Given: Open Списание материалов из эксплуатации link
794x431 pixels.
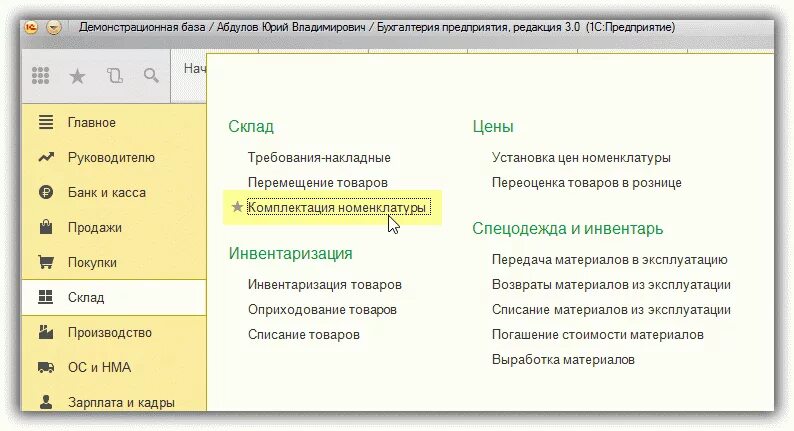Looking at the screenshot, I should click(611, 309).
